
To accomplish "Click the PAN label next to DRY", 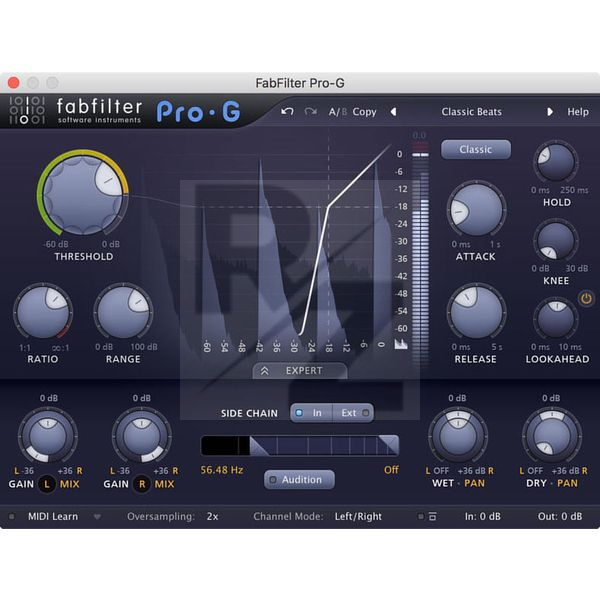I will tap(567, 483).
